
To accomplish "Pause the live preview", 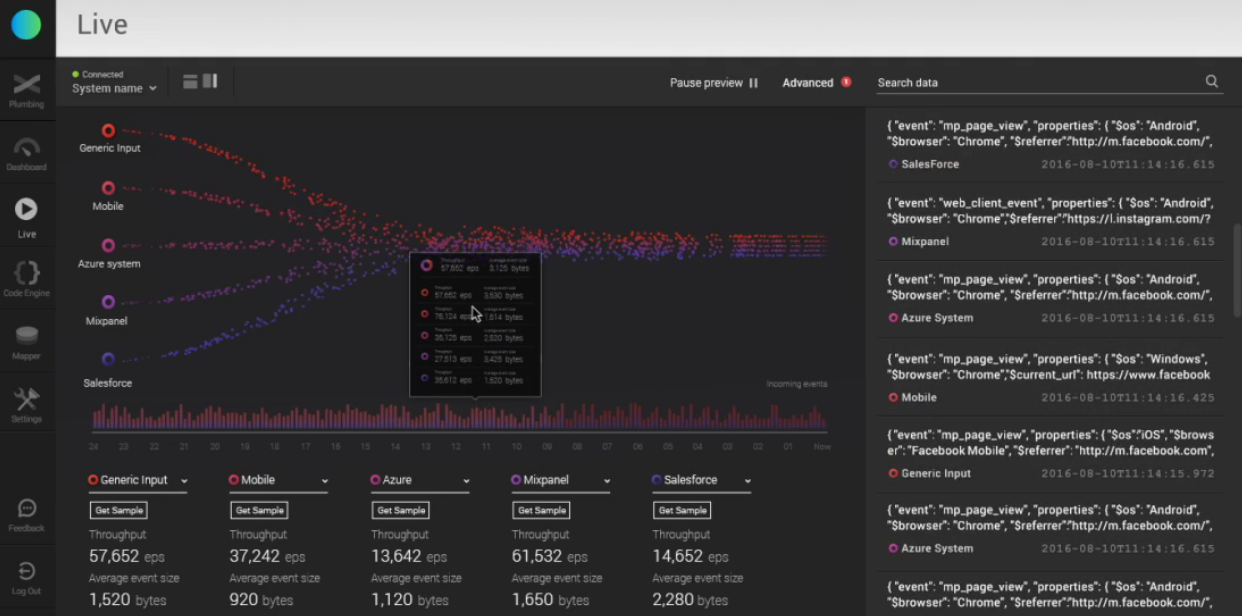I will coord(714,83).
